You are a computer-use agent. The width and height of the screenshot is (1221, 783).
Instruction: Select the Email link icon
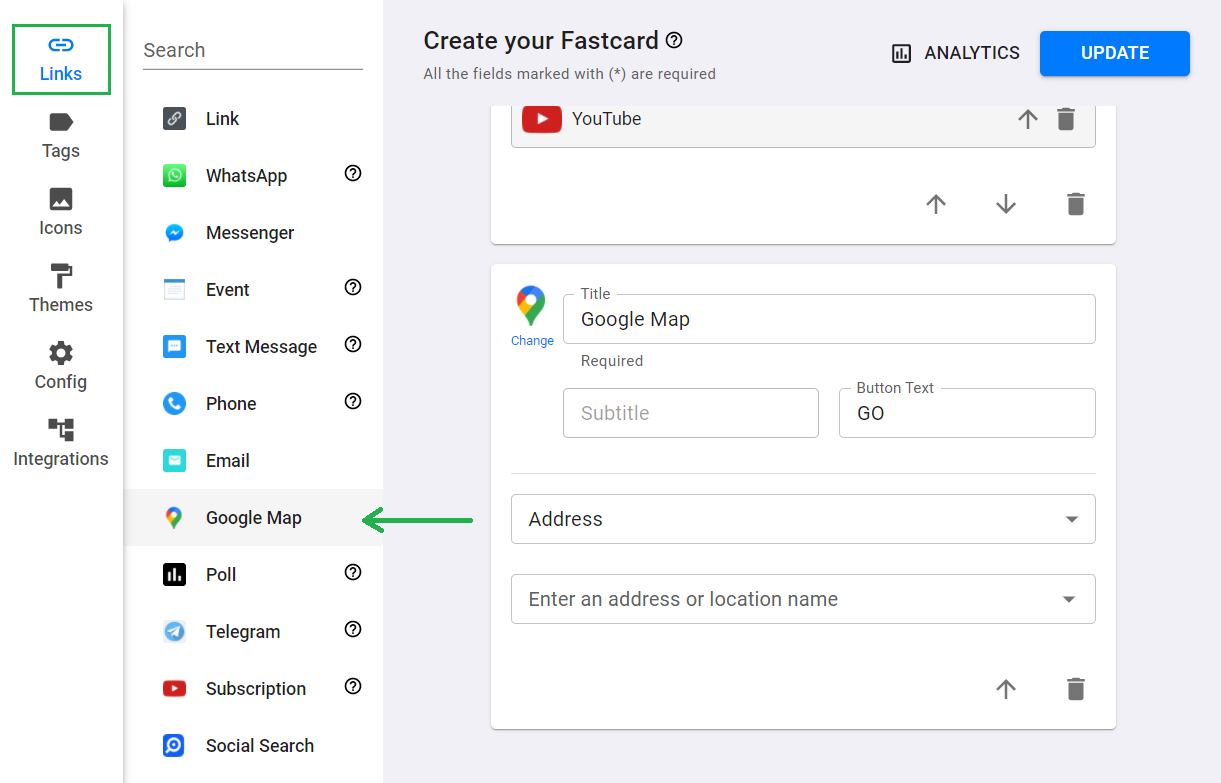pos(175,461)
